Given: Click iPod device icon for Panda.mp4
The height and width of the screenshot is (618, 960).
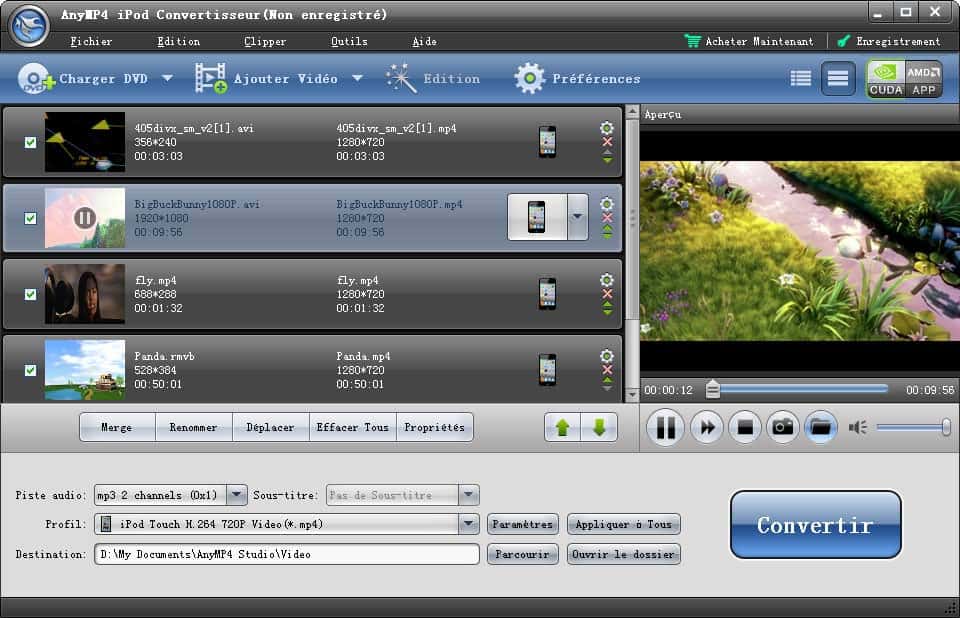Looking at the screenshot, I should click(x=547, y=369).
